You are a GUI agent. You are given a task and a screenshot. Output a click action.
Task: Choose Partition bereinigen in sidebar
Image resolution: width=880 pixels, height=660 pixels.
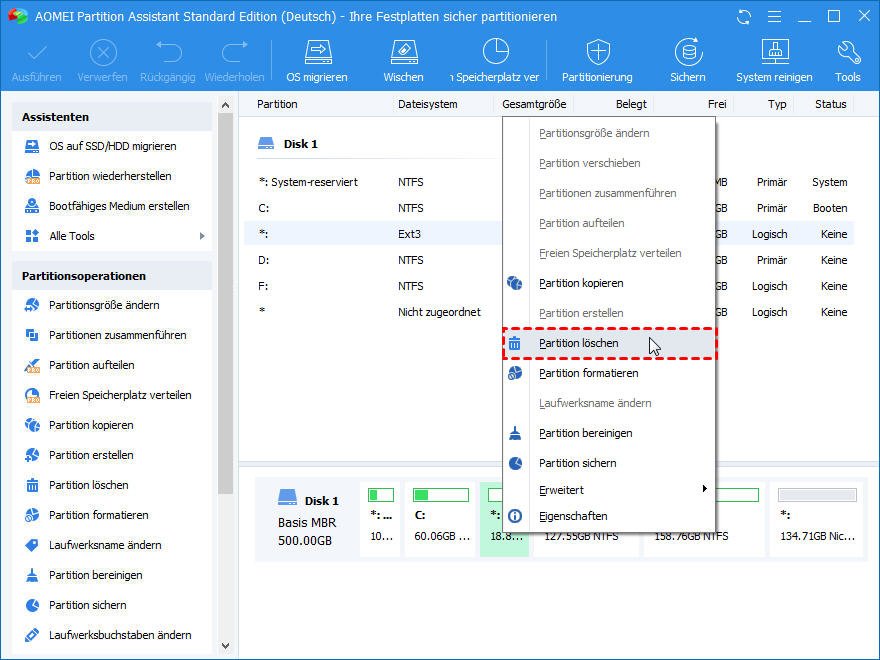tap(95, 575)
